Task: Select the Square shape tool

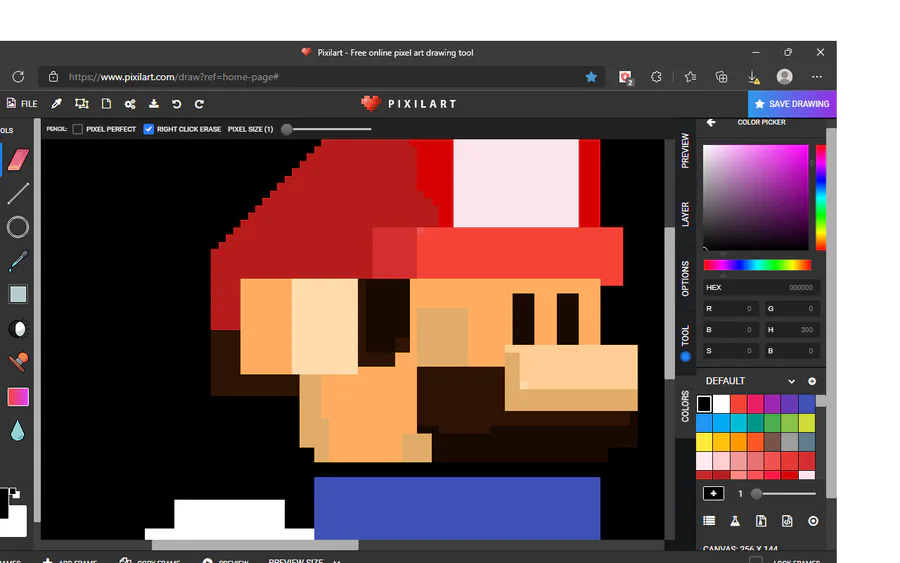Action: pos(18,294)
